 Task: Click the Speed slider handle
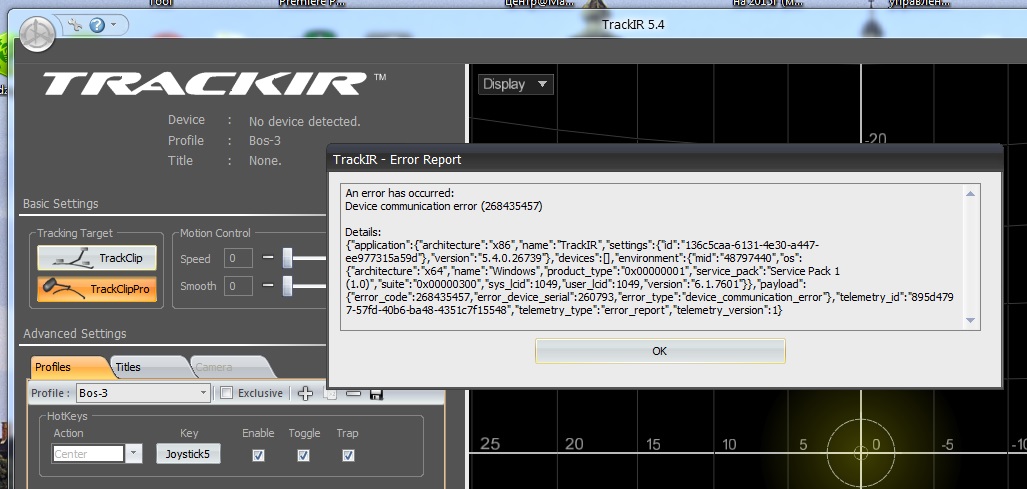[287, 258]
